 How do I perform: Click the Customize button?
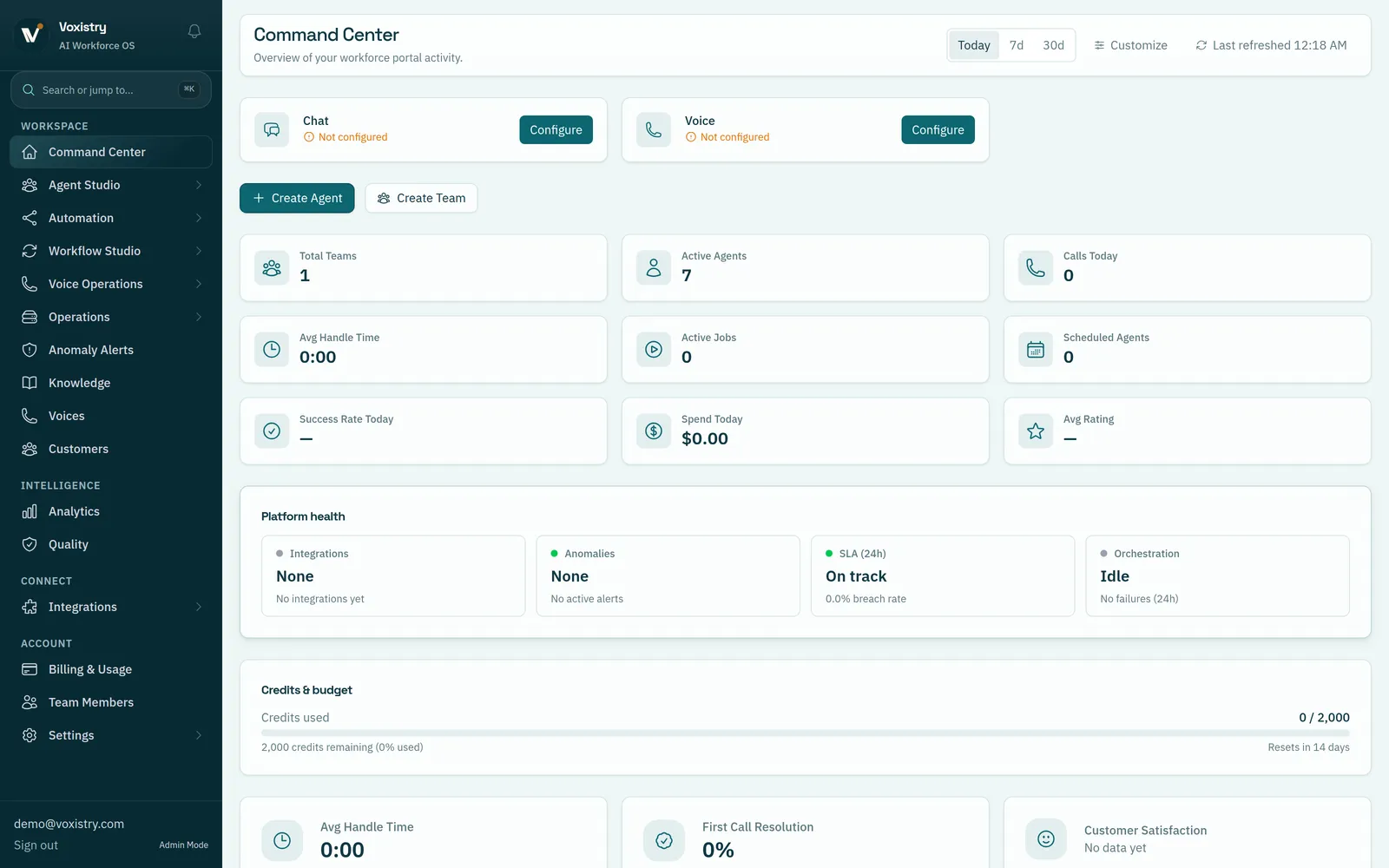(x=1130, y=45)
